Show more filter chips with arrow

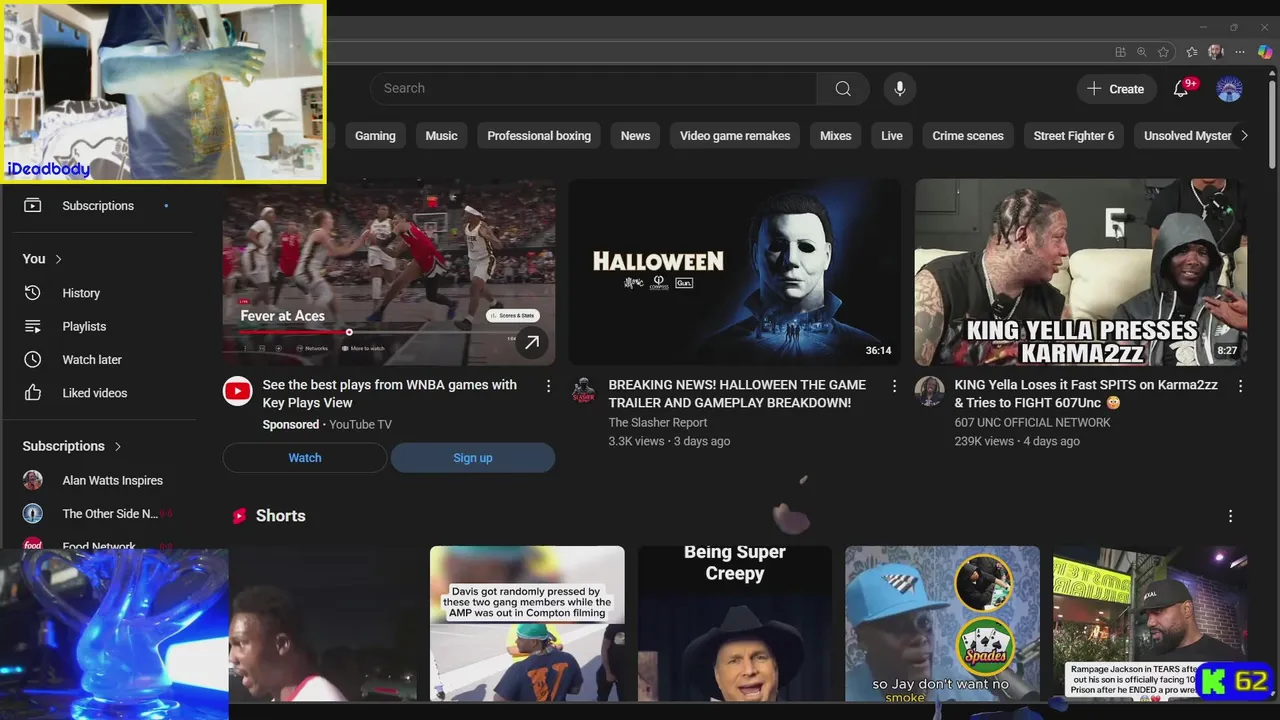pos(1244,136)
